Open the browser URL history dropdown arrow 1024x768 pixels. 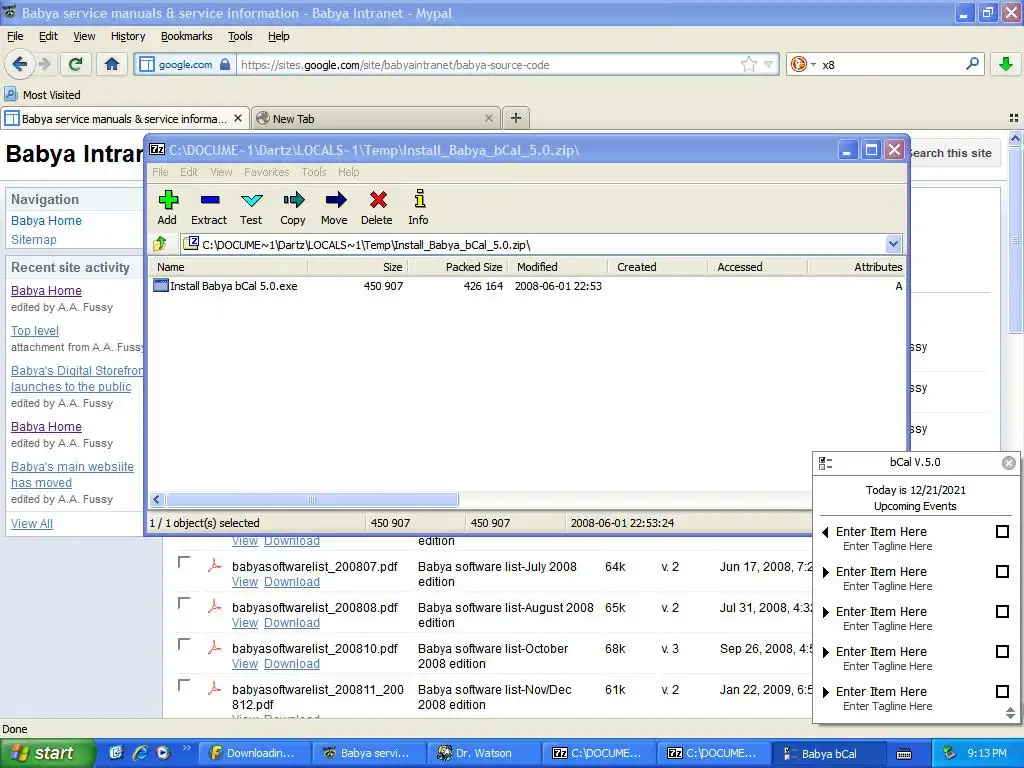769,64
